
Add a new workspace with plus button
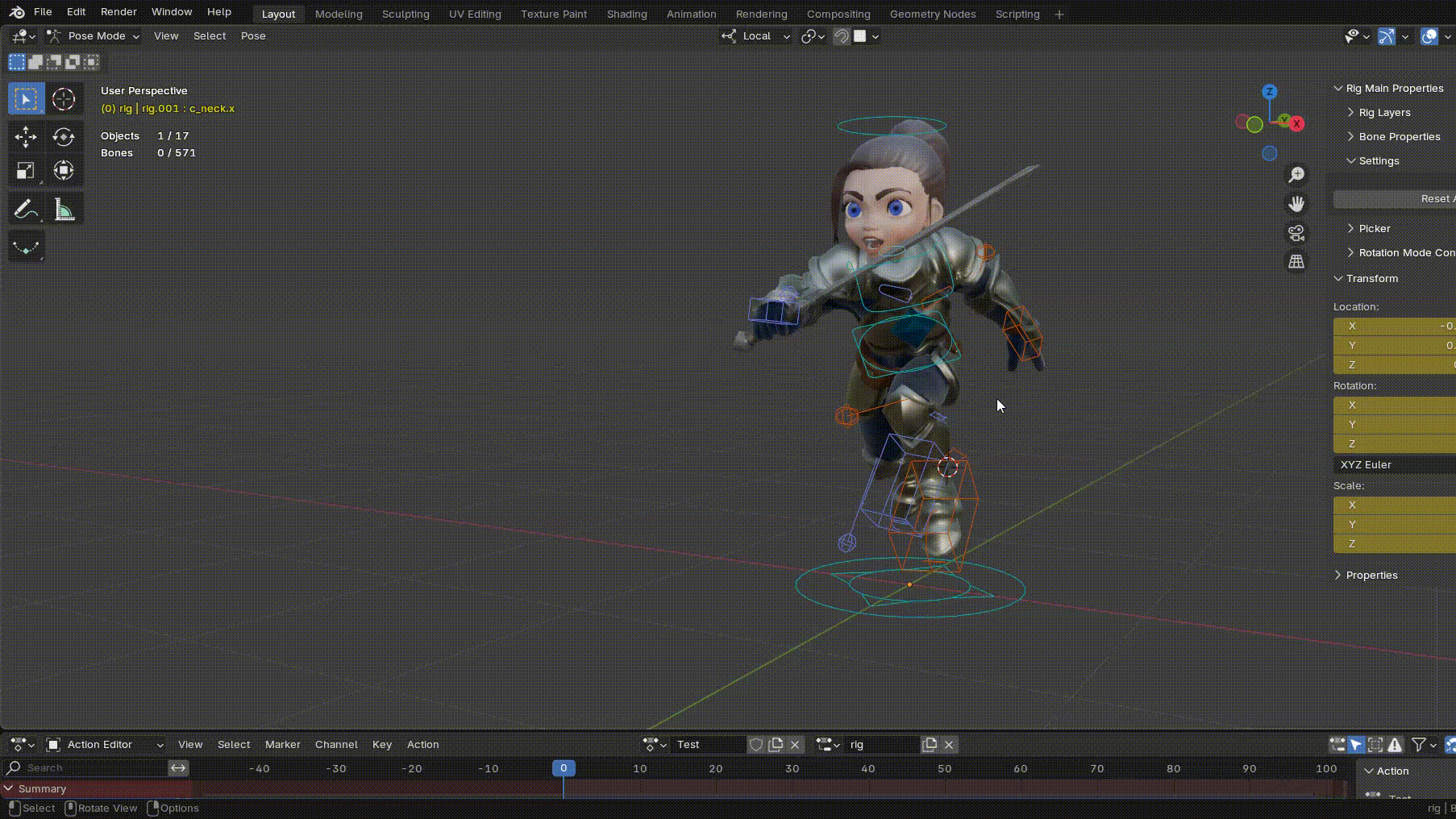(x=1059, y=14)
